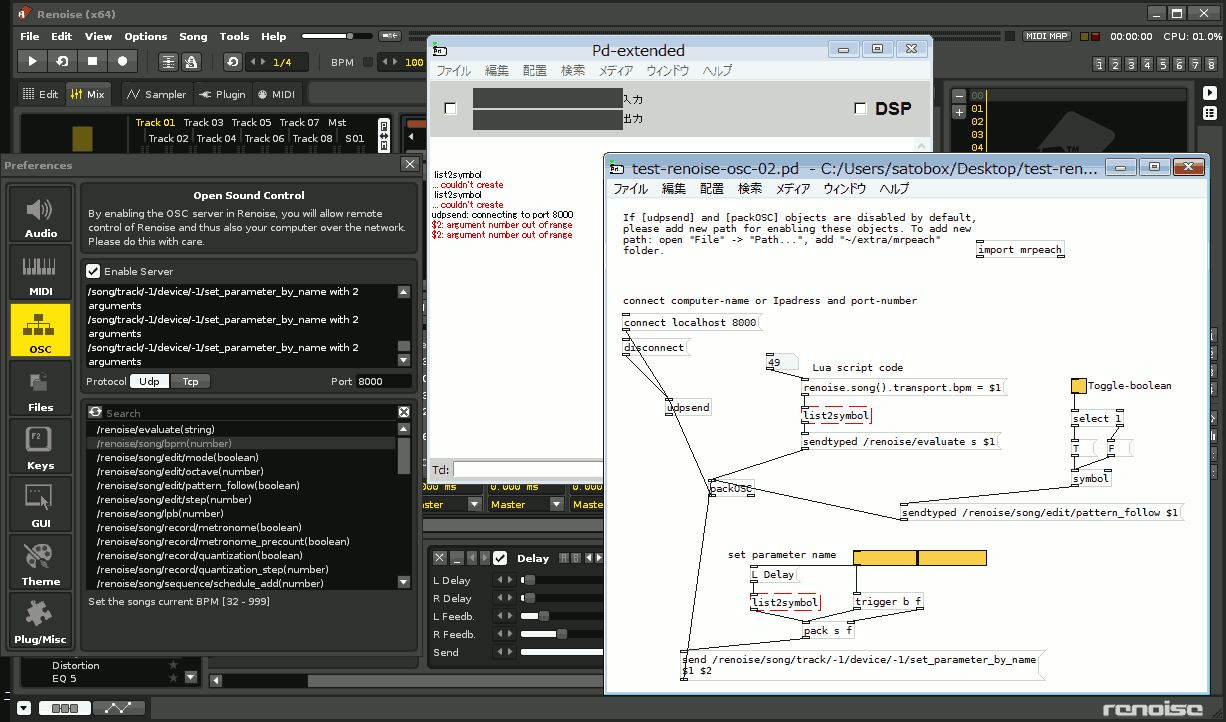Click the play arrow icon beside sequencer
The image size is (1226, 722).
coord(1210,92)
